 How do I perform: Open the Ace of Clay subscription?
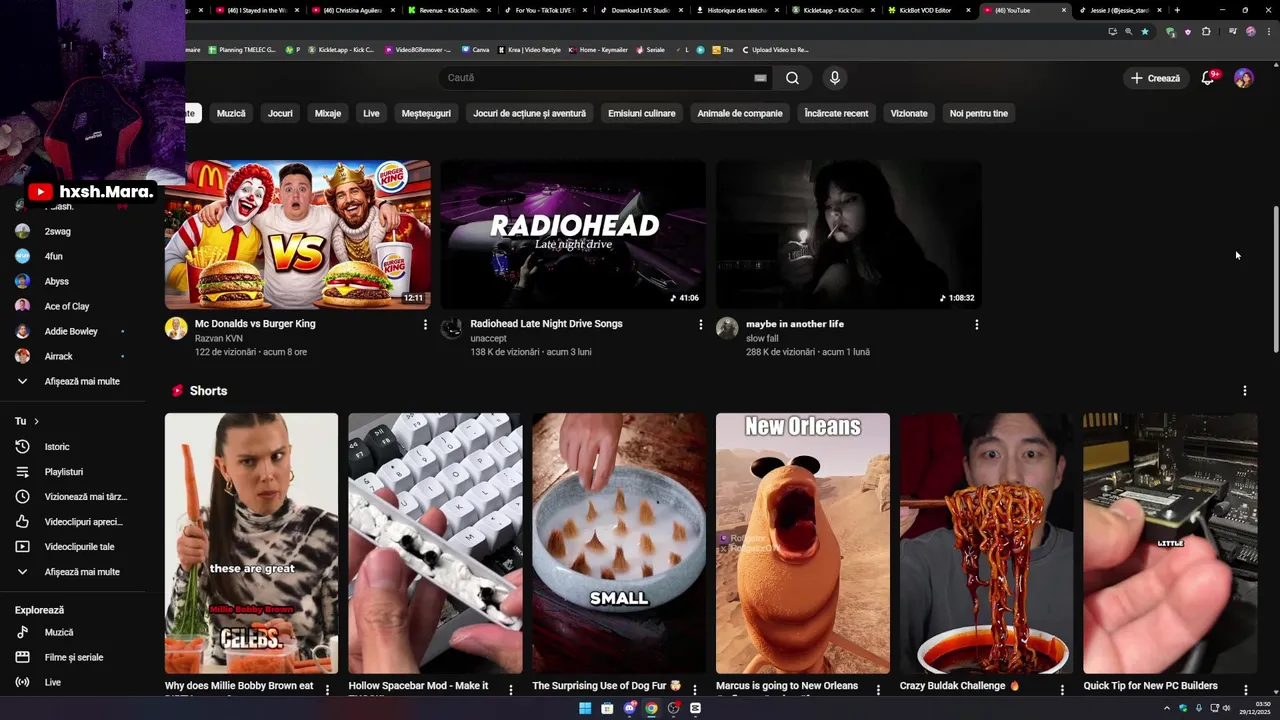[65, 306]
